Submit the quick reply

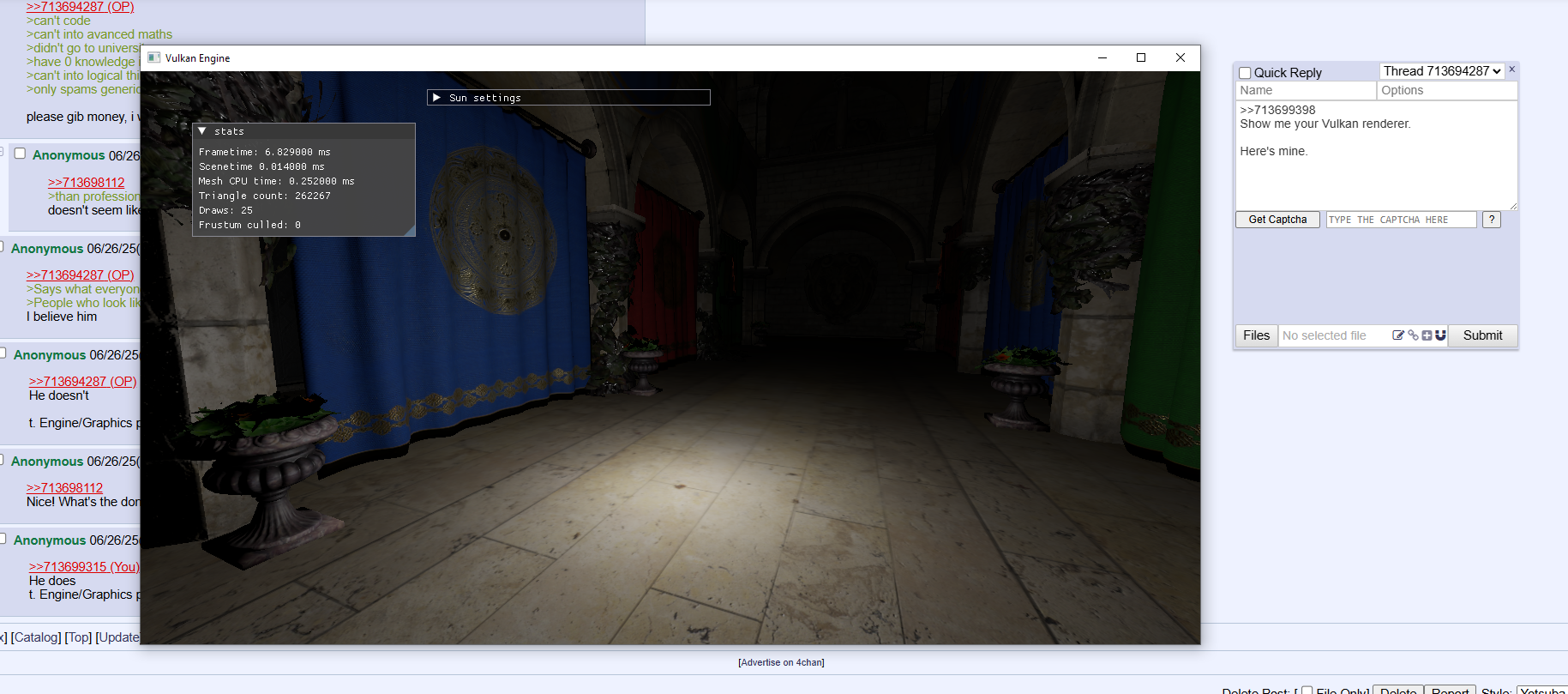coord(1482,335)
